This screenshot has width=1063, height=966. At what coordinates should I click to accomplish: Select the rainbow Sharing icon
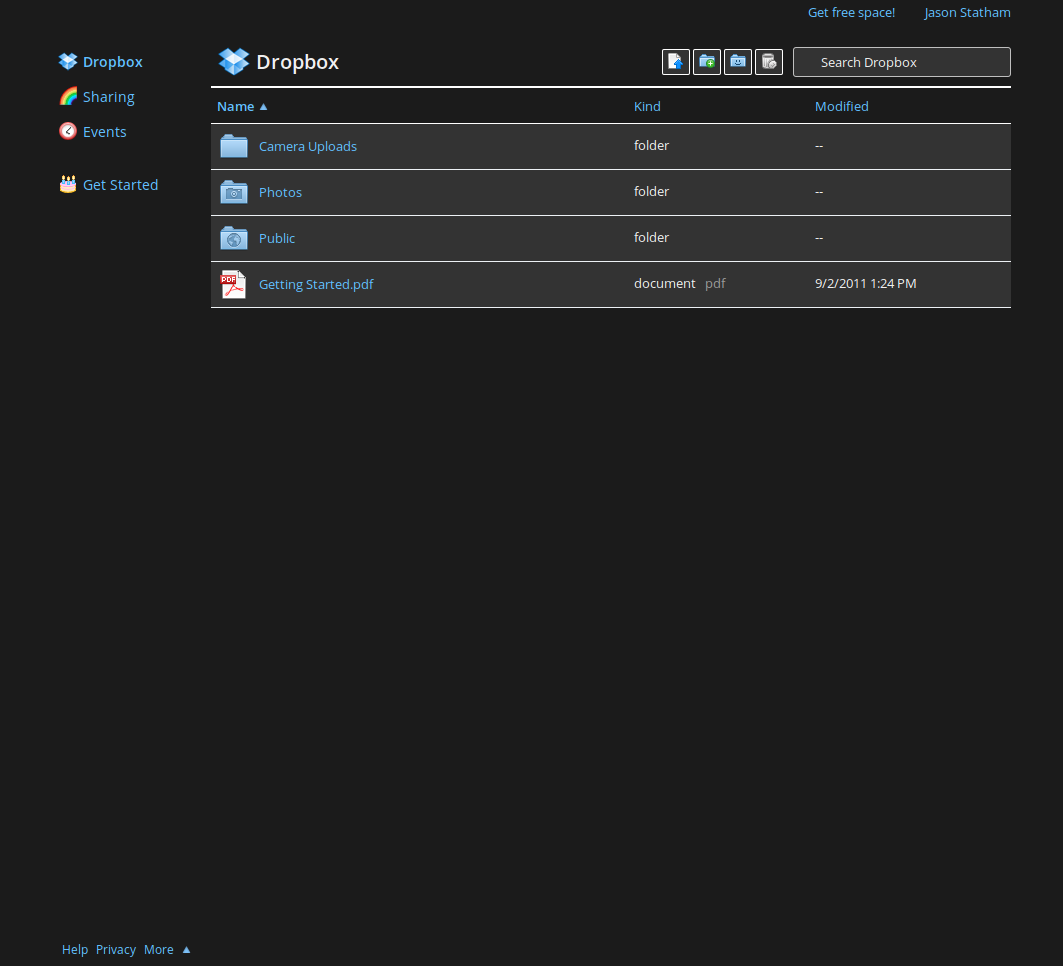67,96
